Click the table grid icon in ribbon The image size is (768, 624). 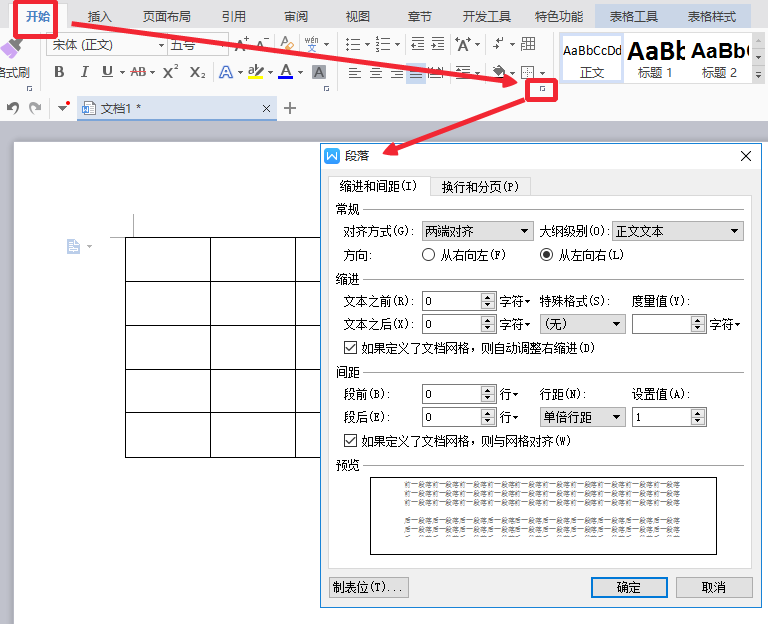coord(528,44)
